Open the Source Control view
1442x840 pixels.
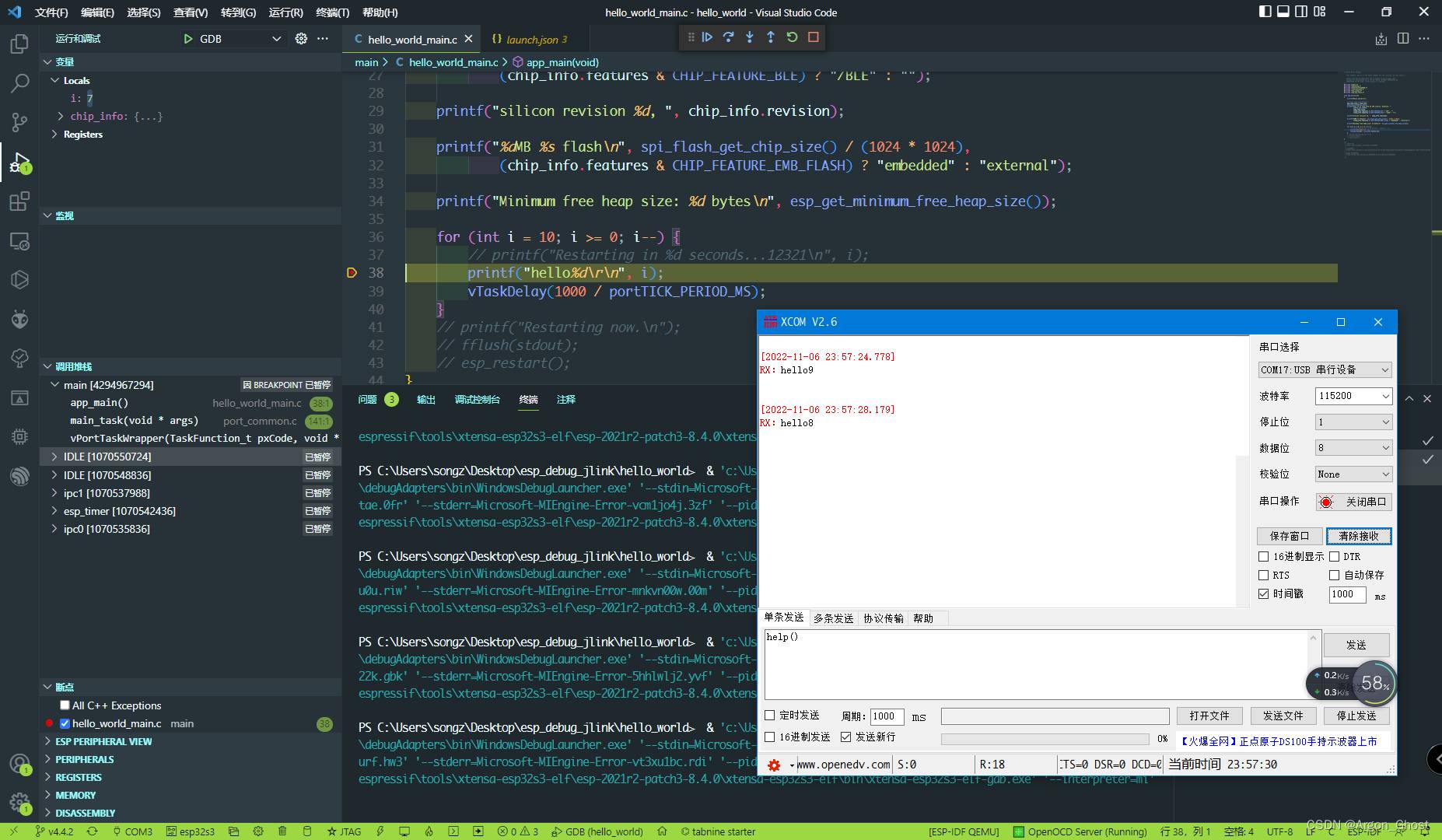click(x=19, y=122)
